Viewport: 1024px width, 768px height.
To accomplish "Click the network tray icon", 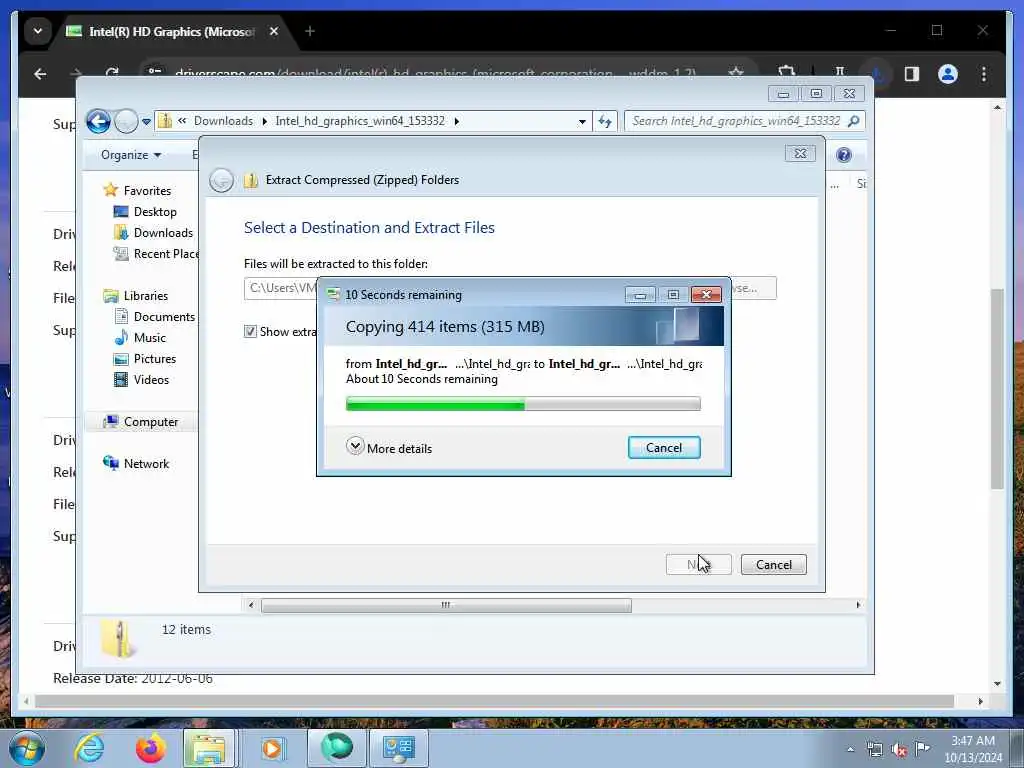I will (x=874, y=750).
